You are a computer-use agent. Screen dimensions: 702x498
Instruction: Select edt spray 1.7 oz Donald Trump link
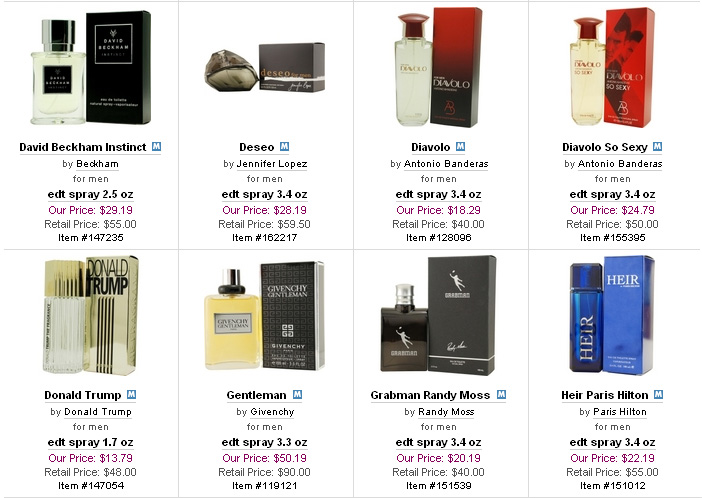[x=90, y=442]
